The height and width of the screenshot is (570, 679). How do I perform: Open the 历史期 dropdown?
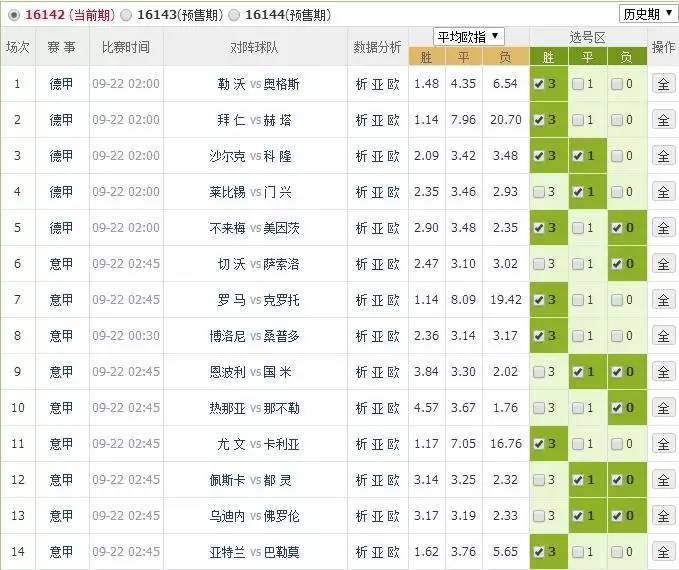[x=647, y=14]
